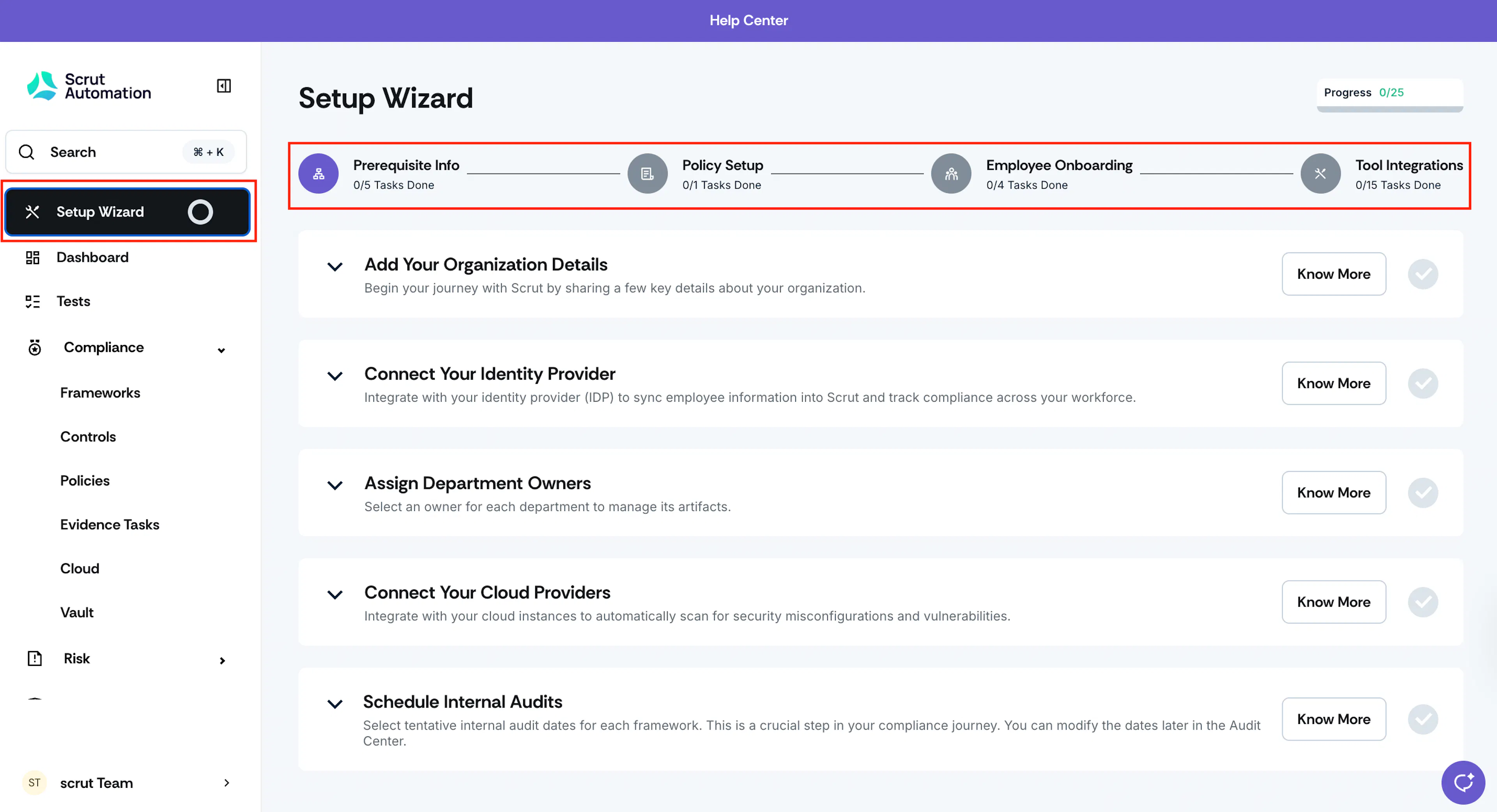Expand the Connect Your Cloud Providers section
The width and height of the screenshot is (1497, 812).
pyautogui.click(x=335, y=595)
